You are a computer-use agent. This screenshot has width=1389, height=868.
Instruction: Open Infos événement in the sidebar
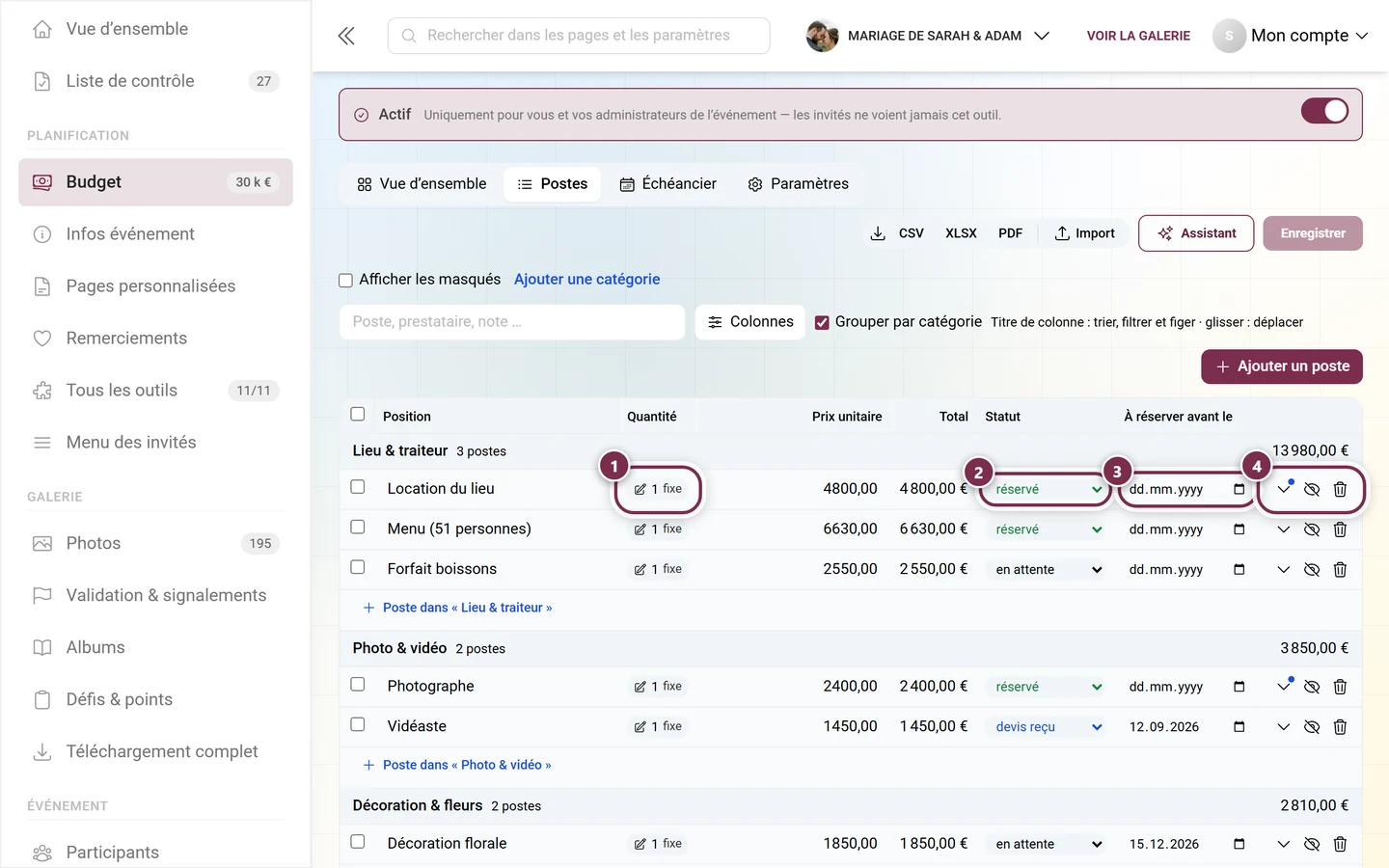pos(155,234)
